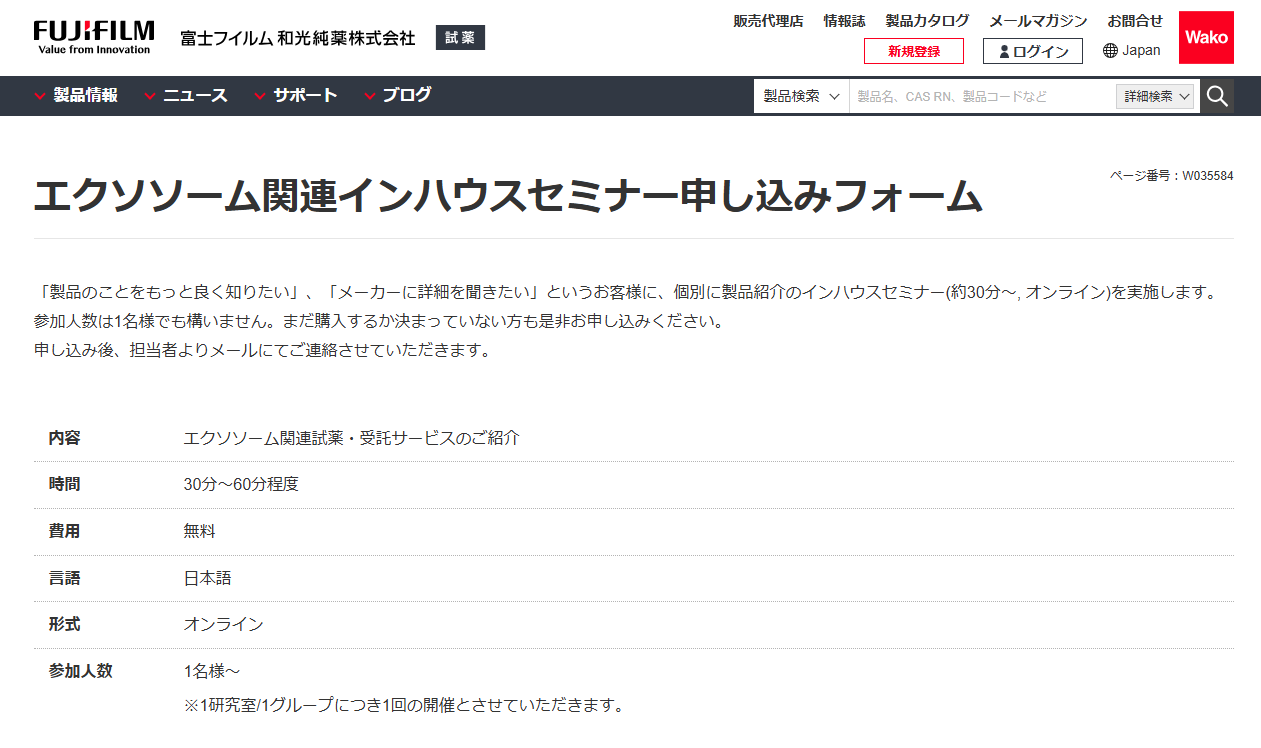
Task: Open the 販売代理店 link
Action: click(x=768, y=21)
